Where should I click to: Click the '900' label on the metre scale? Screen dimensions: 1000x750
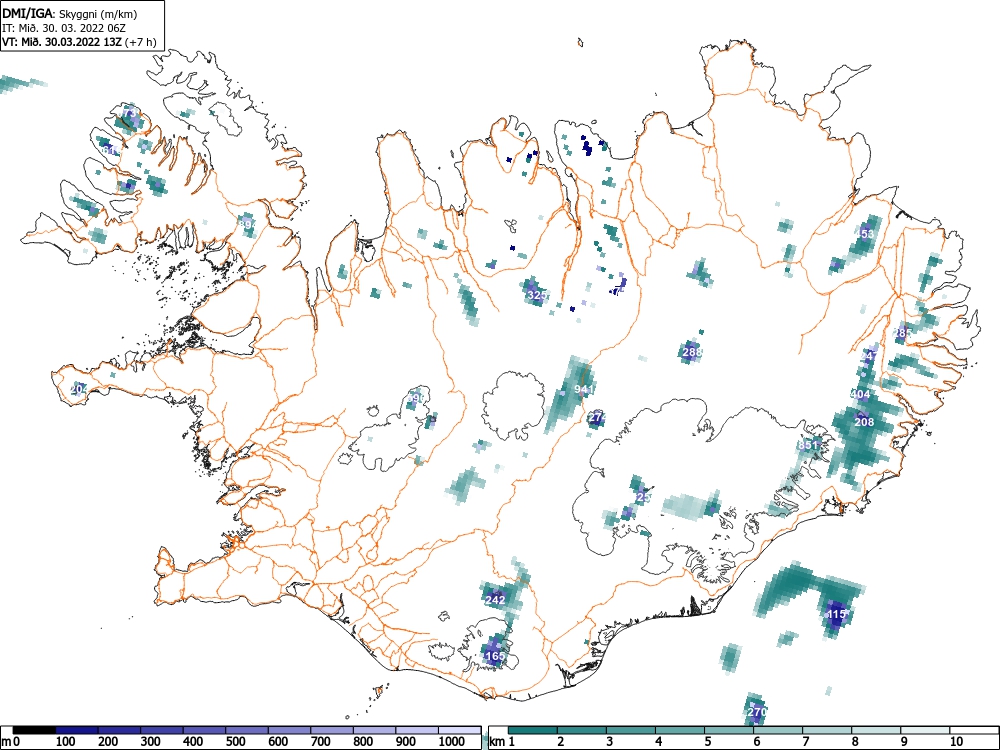tap(406, 742)
